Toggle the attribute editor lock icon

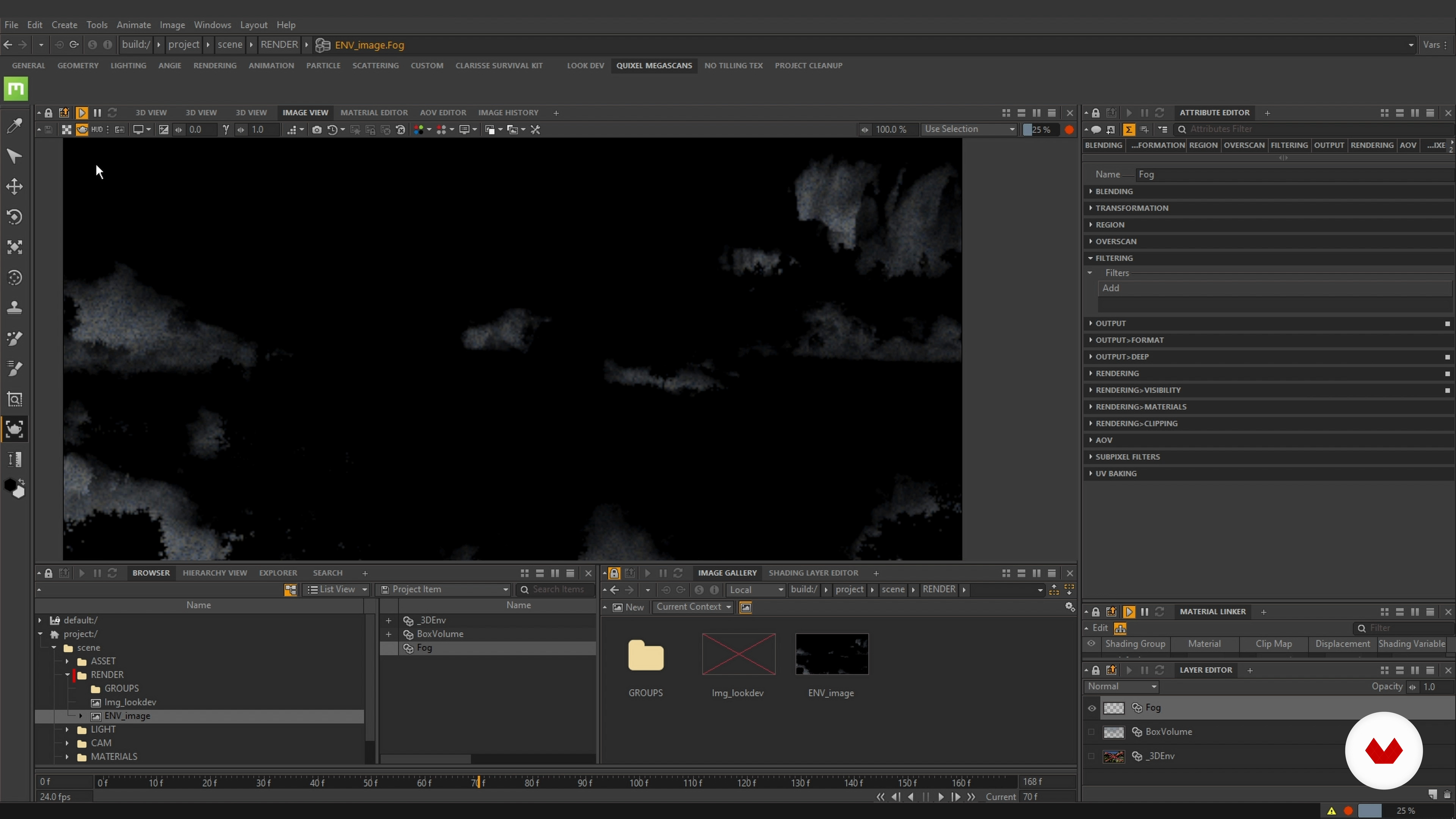click(1095, 113)
